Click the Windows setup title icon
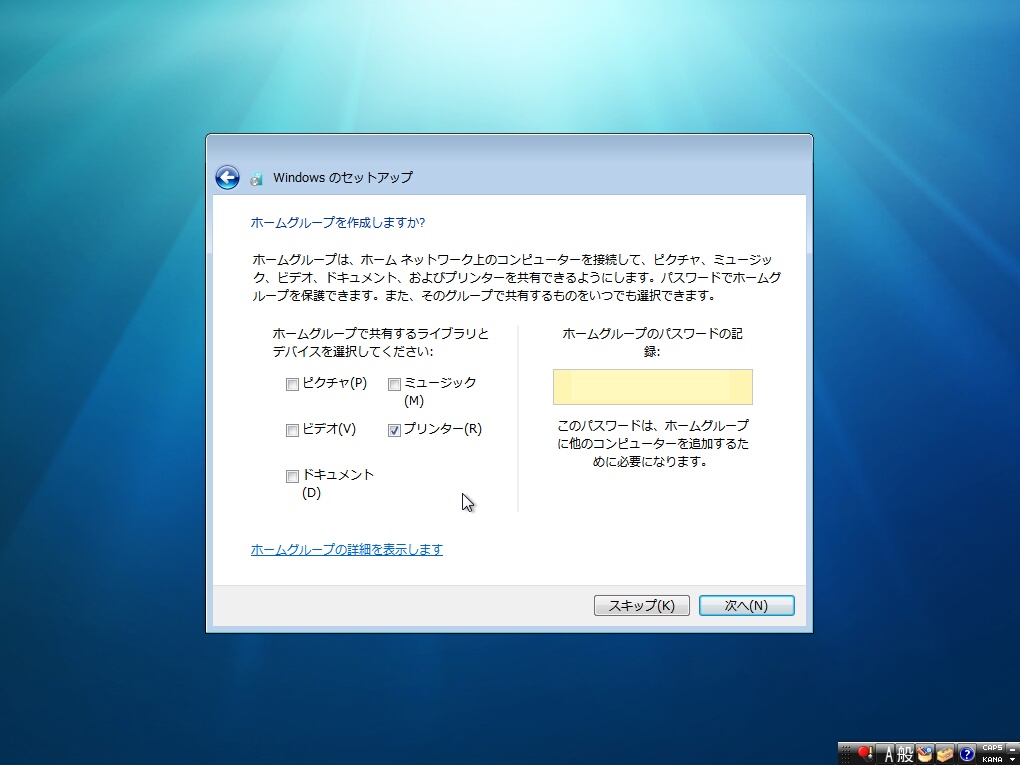Screen dimensions: 1020x765 (257, 178)
